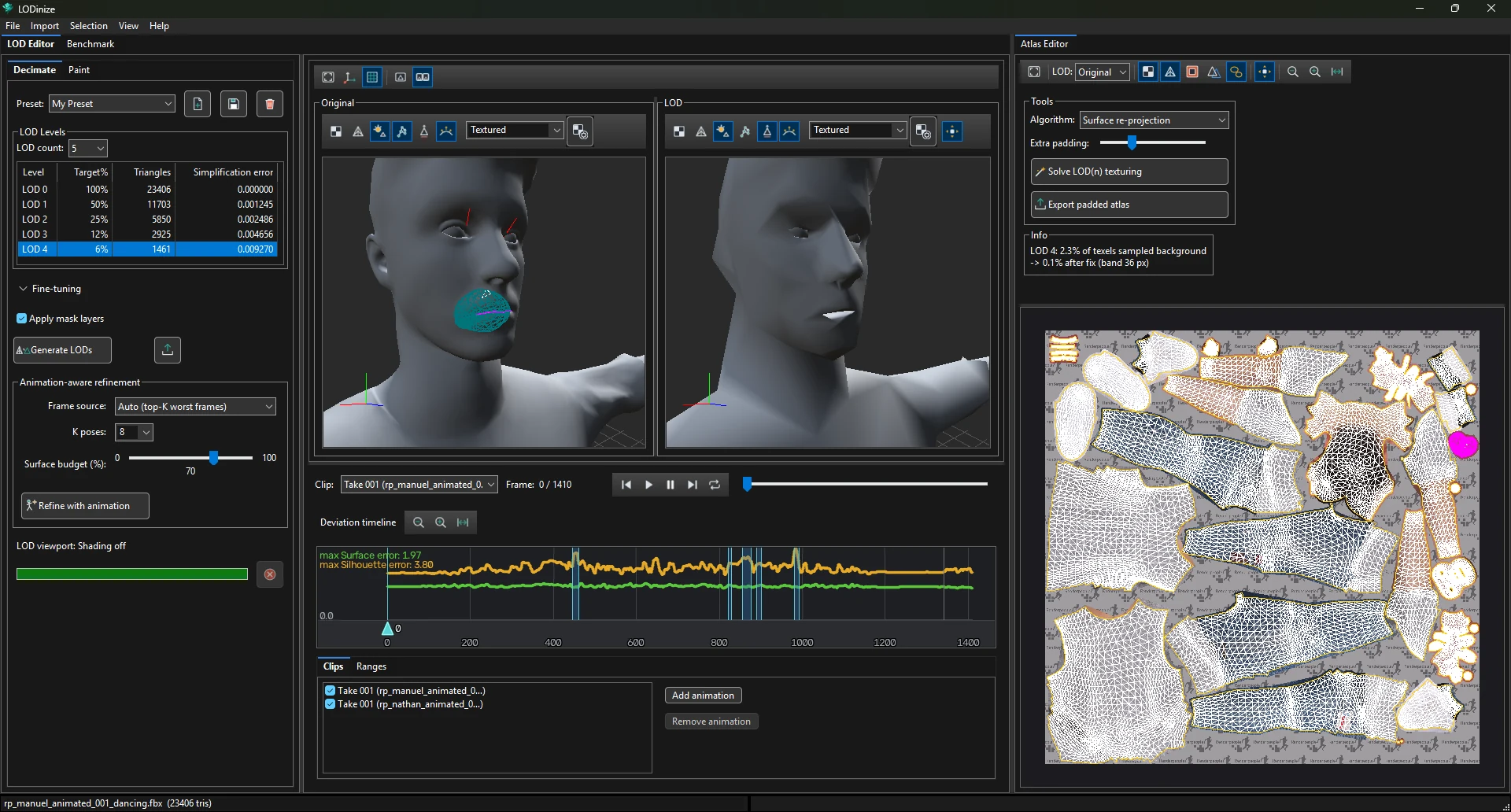Toggle the bounds arc icon in the Original viewport
1511x812 pixels.
pos(446,131)
